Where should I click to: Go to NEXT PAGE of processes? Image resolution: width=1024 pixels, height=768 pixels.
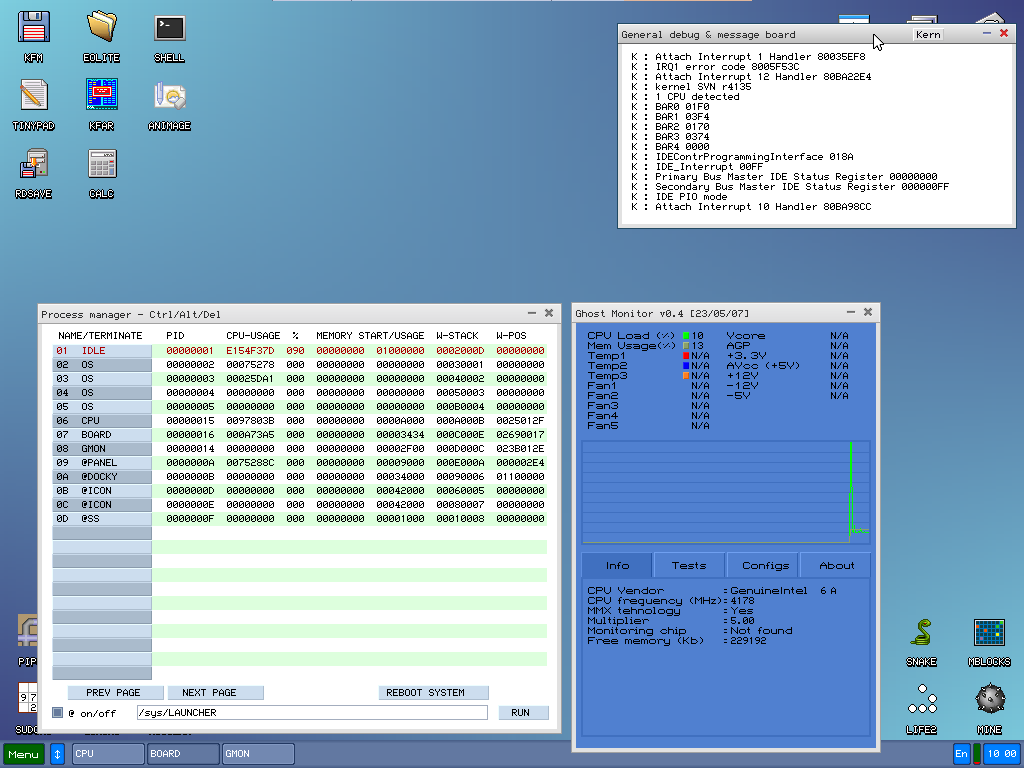[215, 693]
